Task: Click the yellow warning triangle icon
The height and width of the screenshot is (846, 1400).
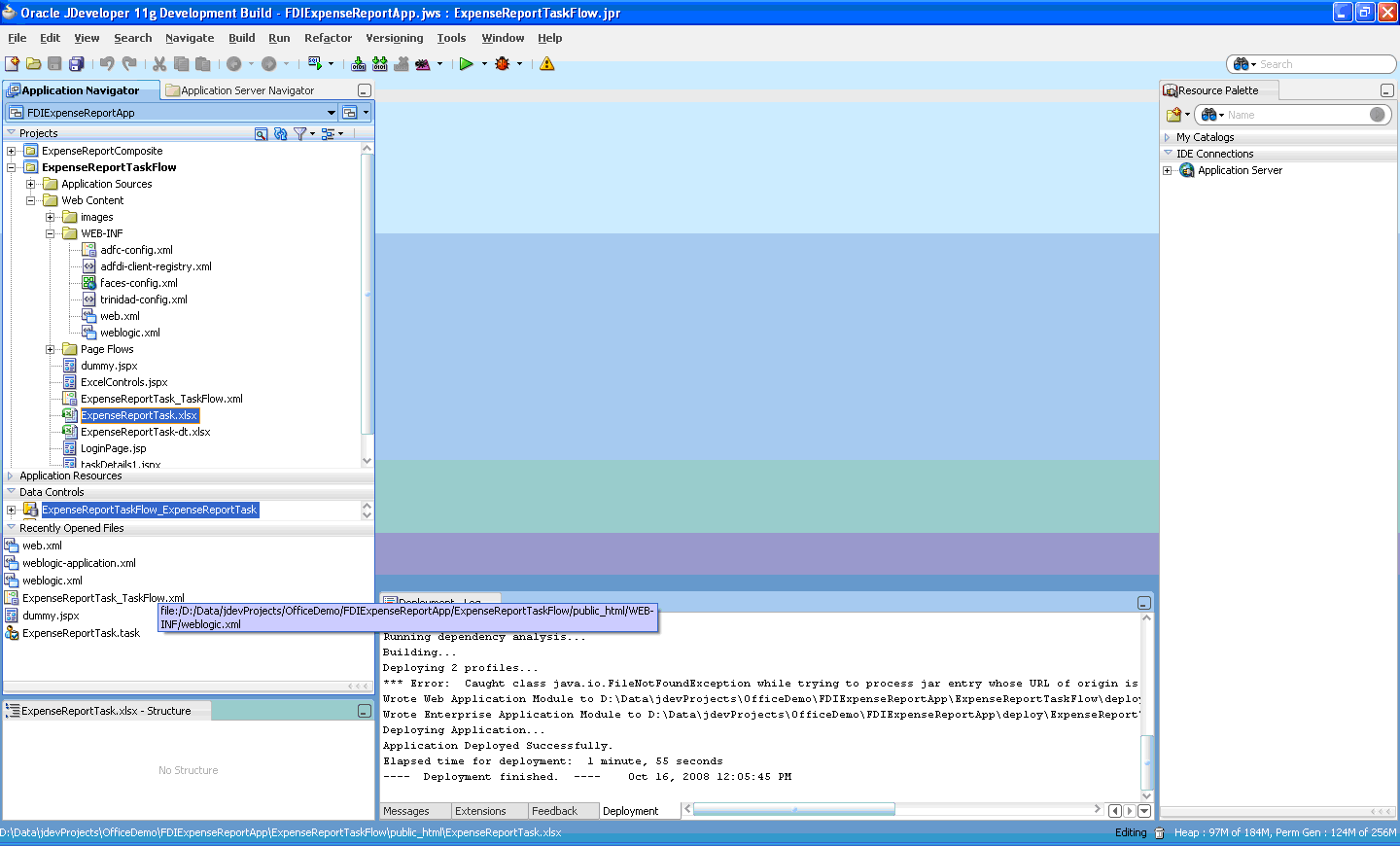Action: coord(547,64)
